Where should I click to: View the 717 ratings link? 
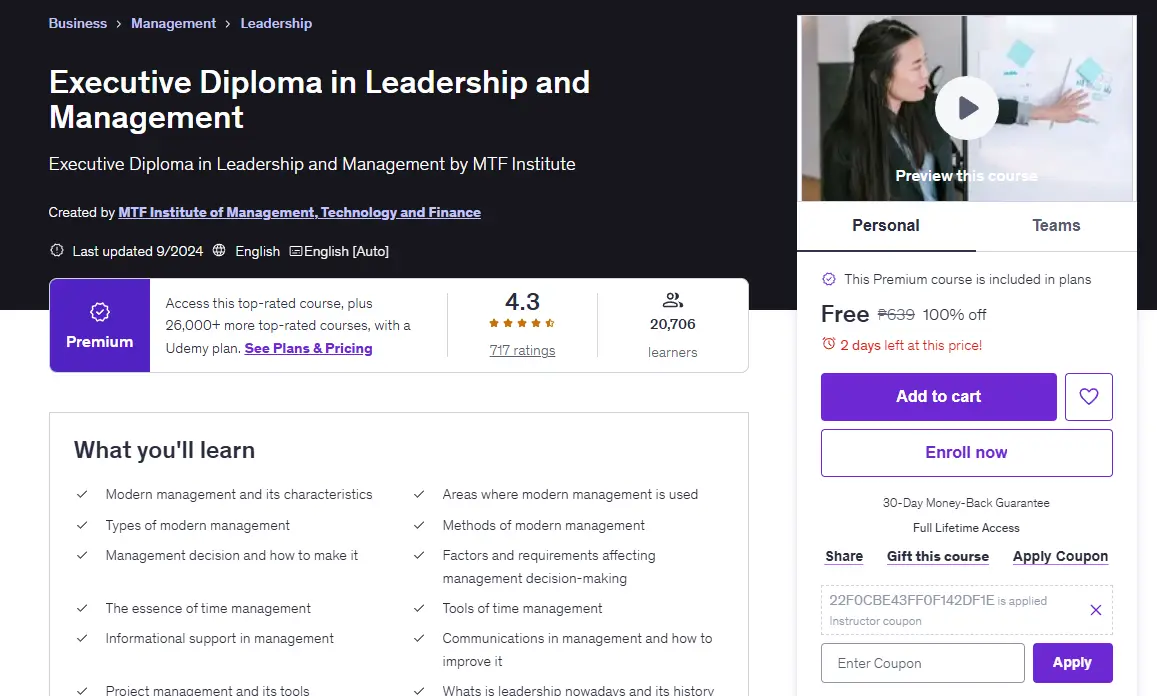click(x=522, y=351)
